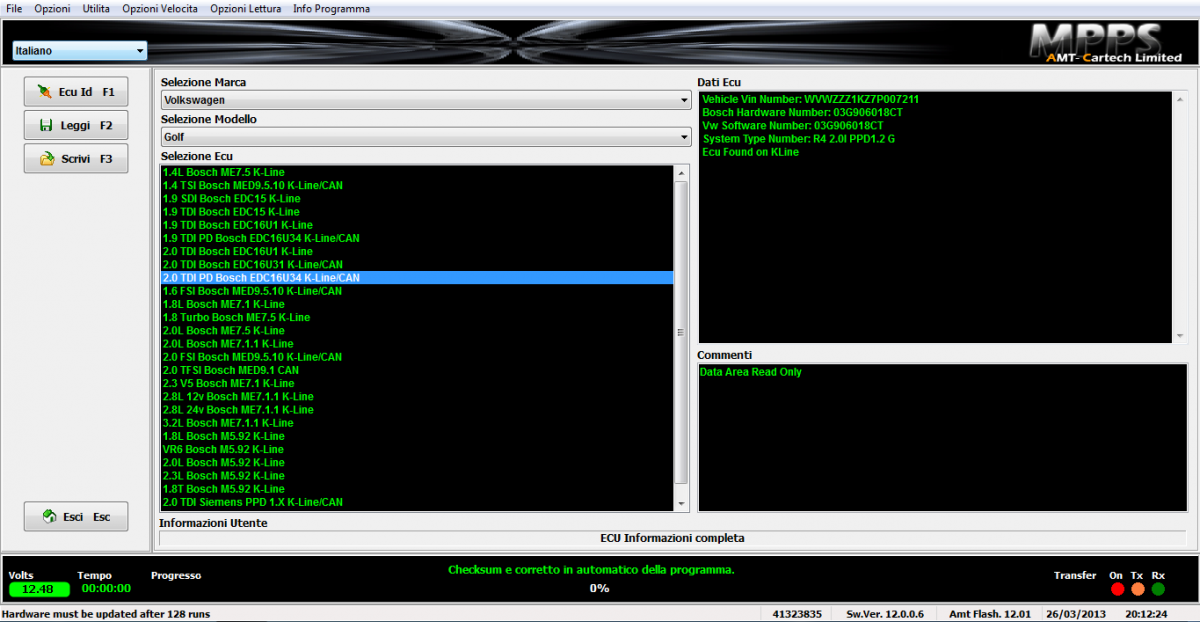Click the Esci Esc exit button
Viewport: 1200px width, 622px height.
[x=76, y=517]
